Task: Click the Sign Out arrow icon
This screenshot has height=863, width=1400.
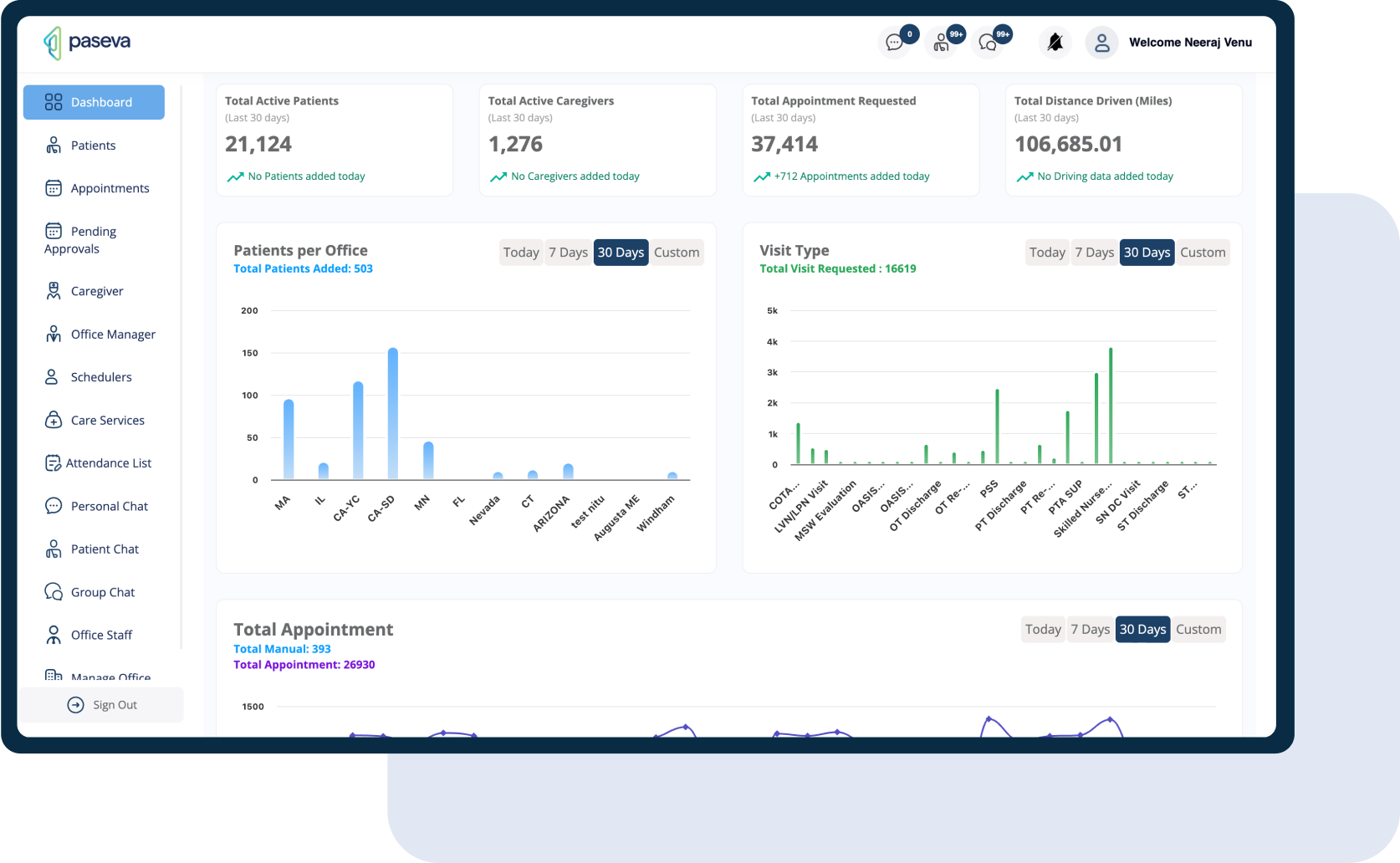Action: [75, 705]
